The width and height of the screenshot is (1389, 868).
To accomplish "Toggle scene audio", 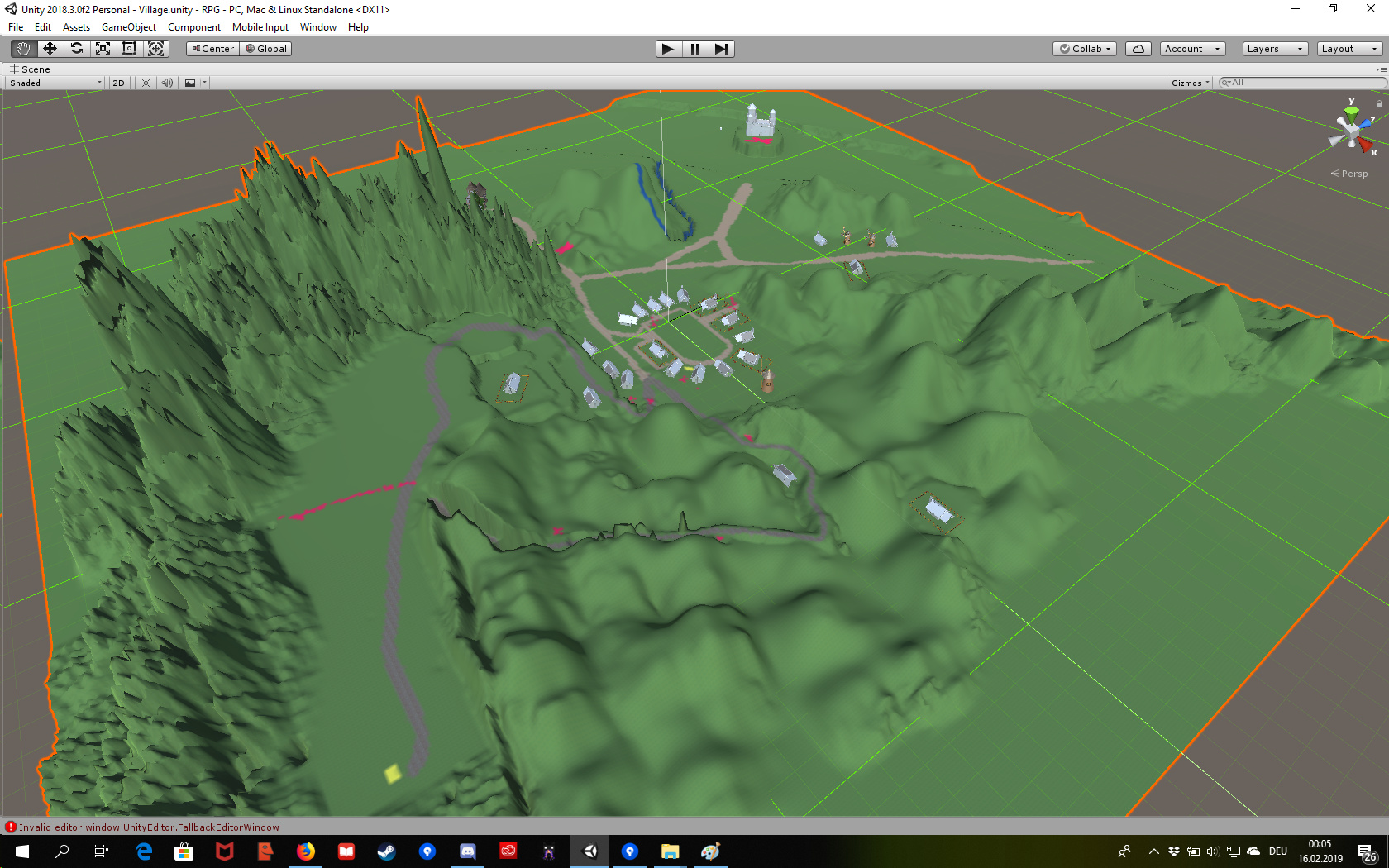I will click(167, 83).
